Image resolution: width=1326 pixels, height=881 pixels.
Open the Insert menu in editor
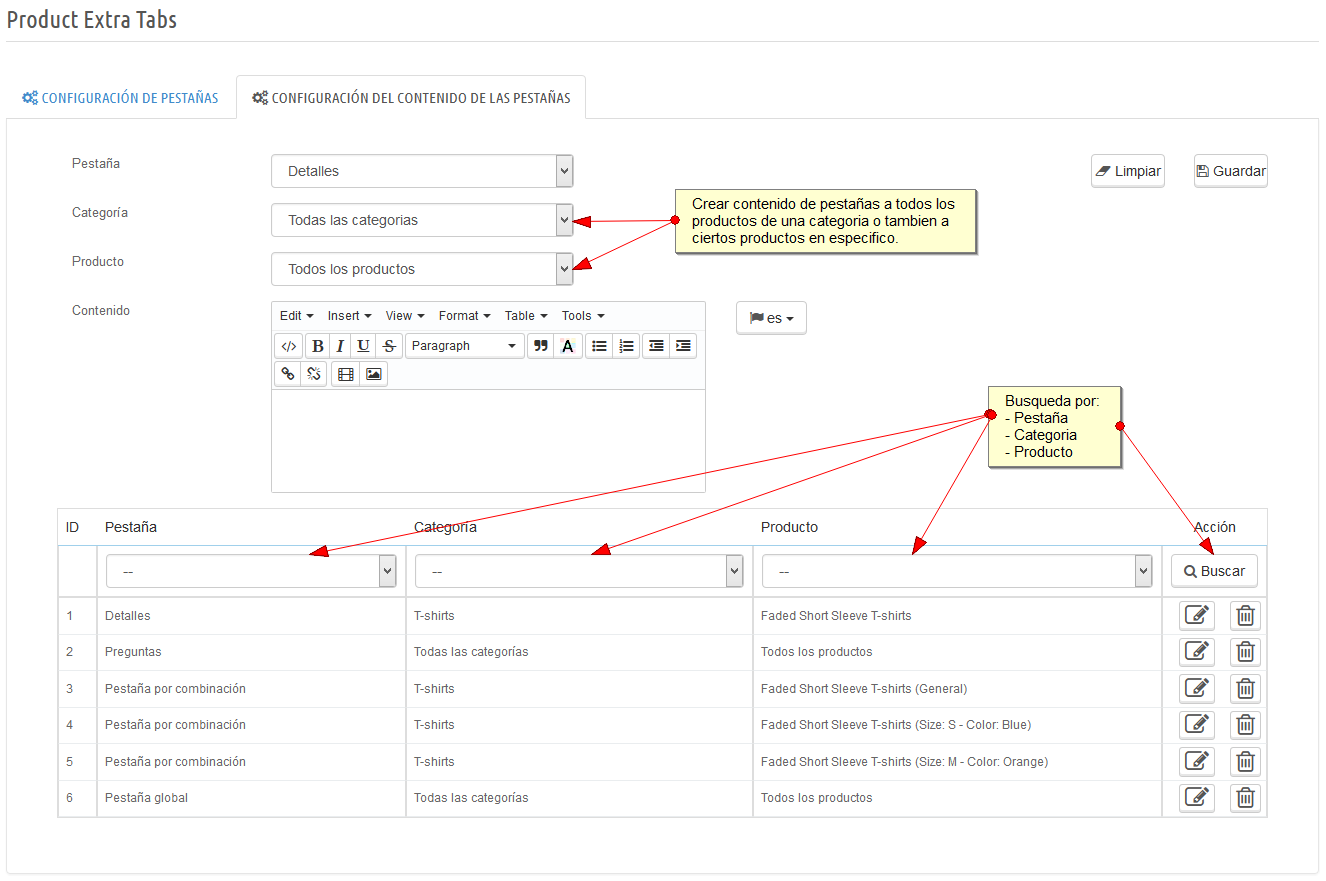[x=349, y=316]
